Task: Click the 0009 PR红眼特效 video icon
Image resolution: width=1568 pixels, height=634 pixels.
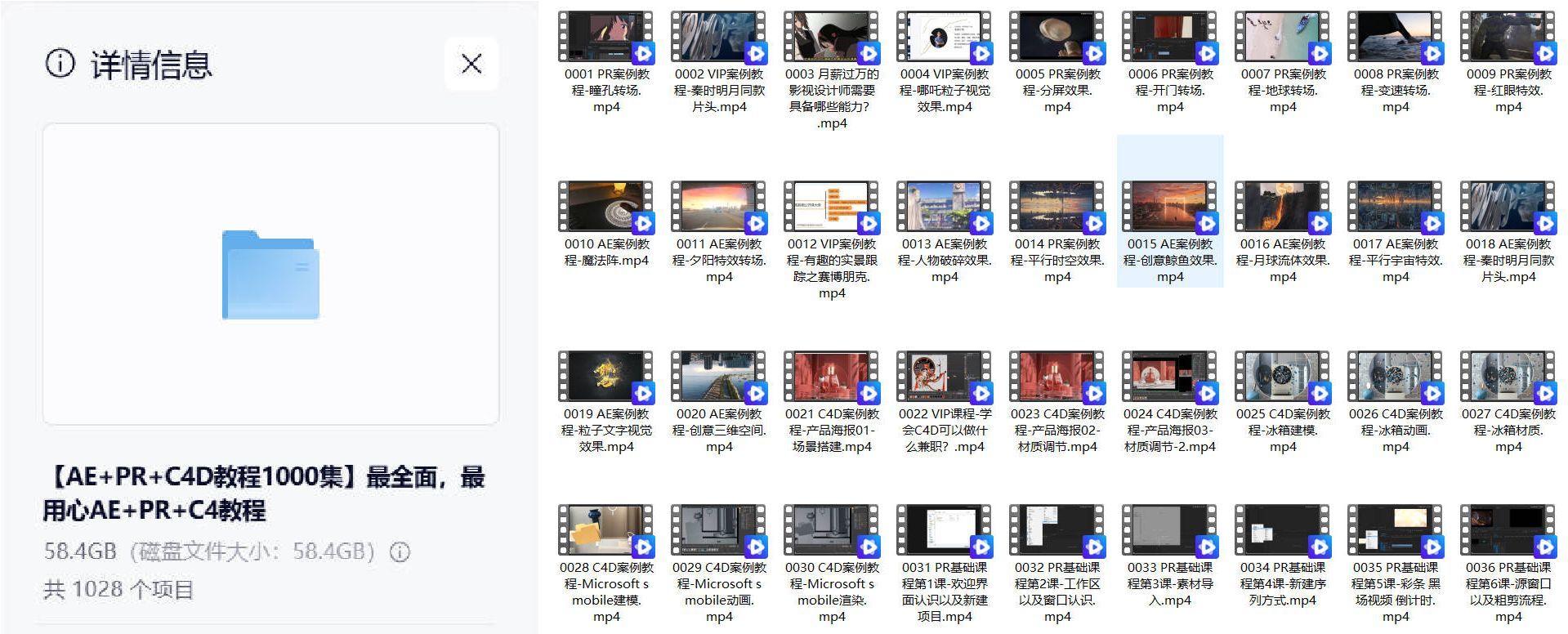Action: point(1508,38)
